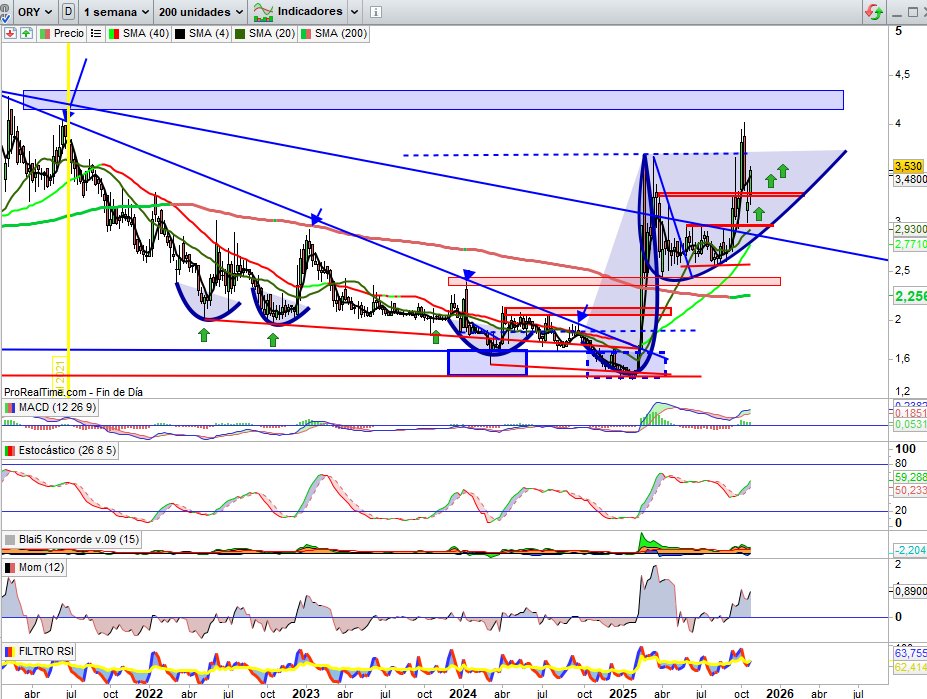The height and width of the screenshot is (699, 927).
Task: Click the 3,4800 price axis value
Action: pyautogui.click(x=910, y=179)
